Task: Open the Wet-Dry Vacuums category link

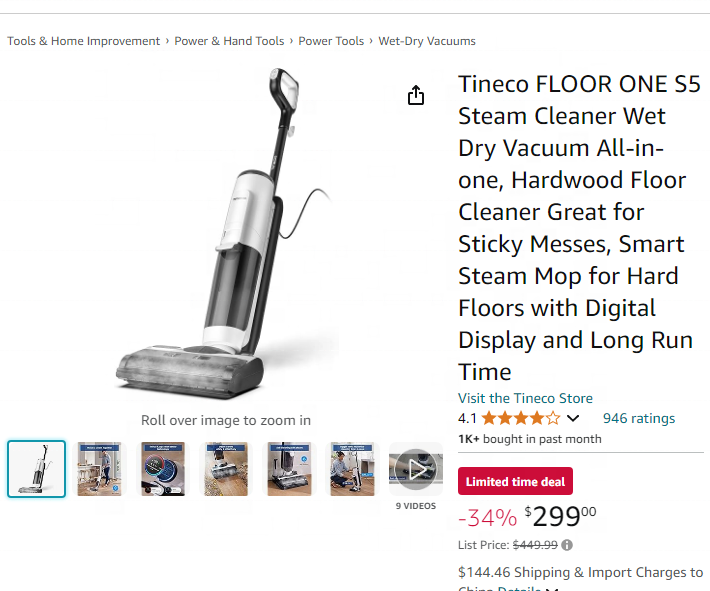Action: pyautogui.click(x=427, y=41)
